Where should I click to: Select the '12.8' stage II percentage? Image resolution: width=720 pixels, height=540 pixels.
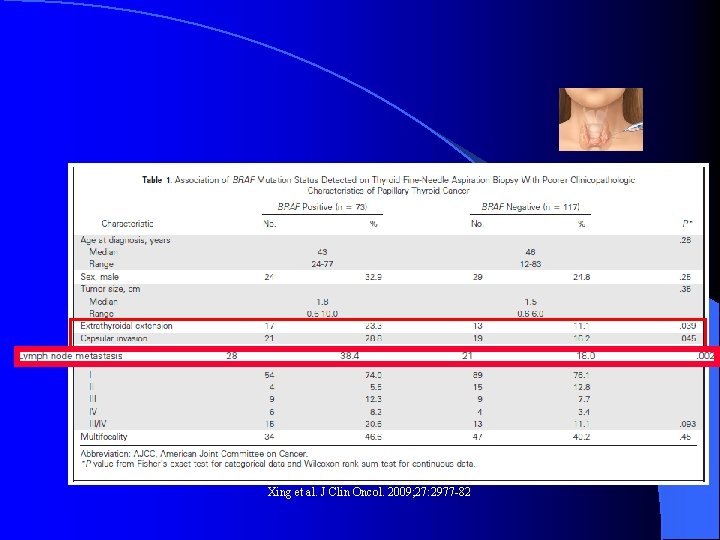coord(581,388)
